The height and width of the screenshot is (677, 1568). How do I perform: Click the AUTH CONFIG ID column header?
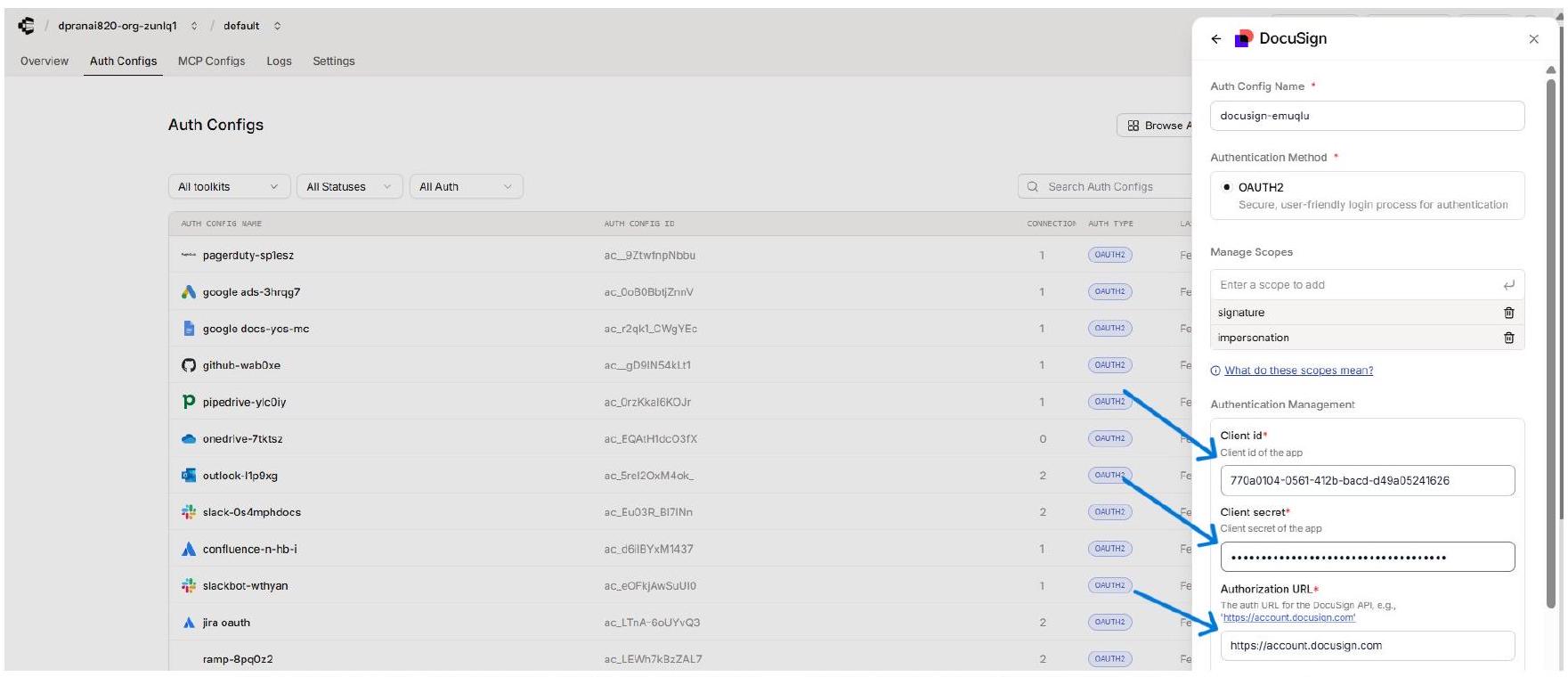[639, 224]
